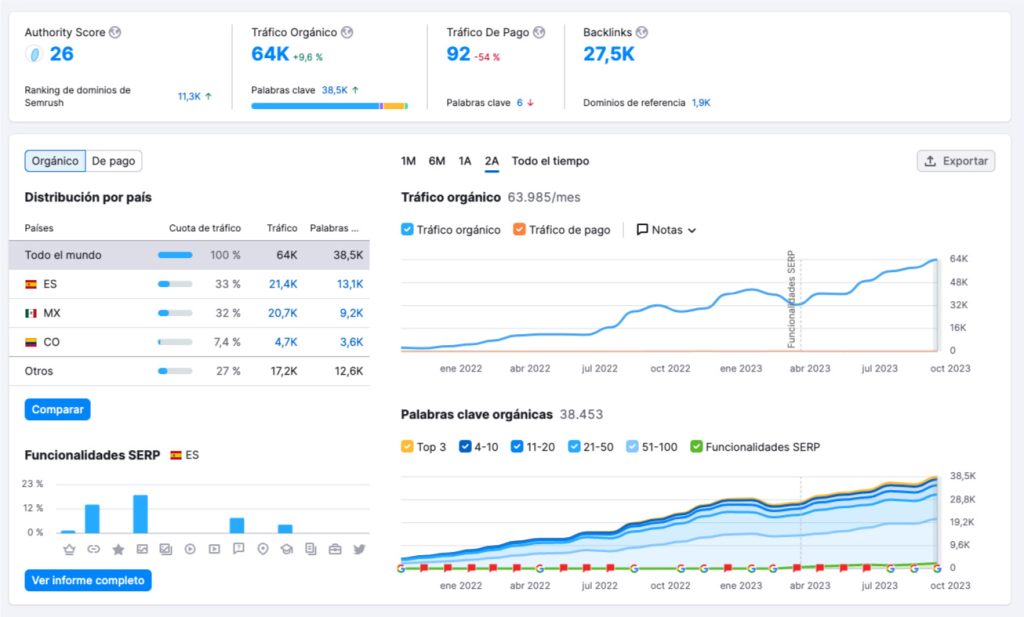Open the Notas dropdown
The width and height of the screenshot is (1024, 617).
[666, 230]
